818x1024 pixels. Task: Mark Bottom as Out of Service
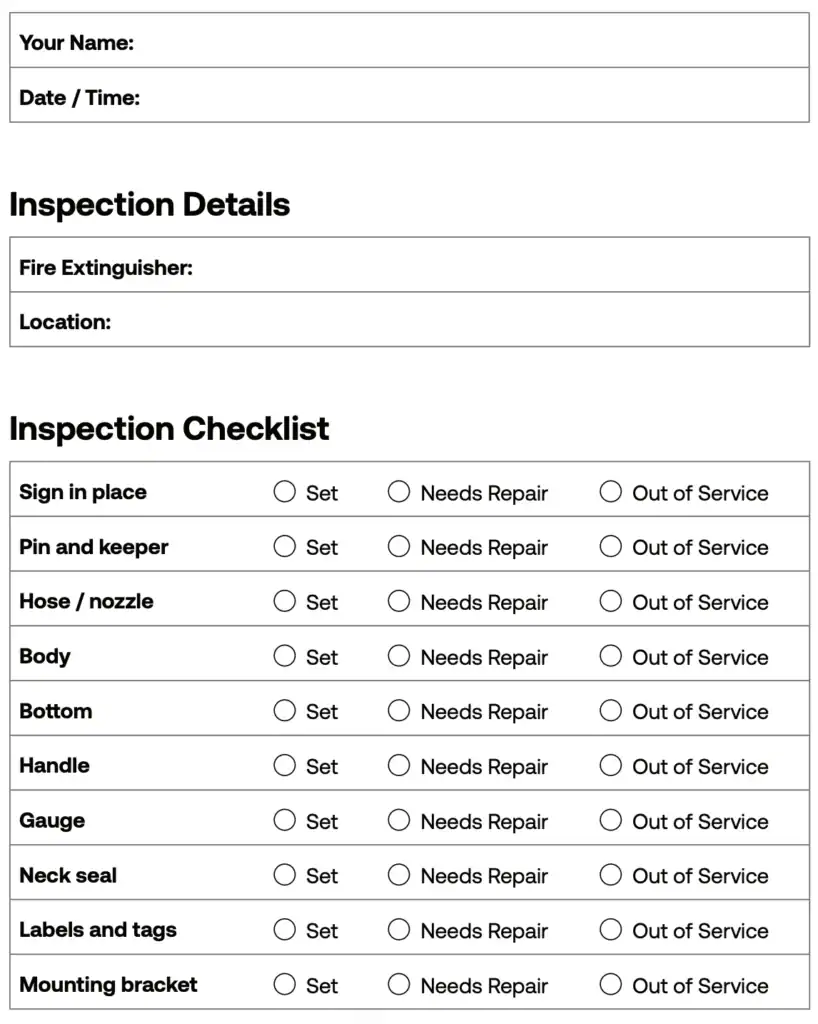tap(610, 711)
